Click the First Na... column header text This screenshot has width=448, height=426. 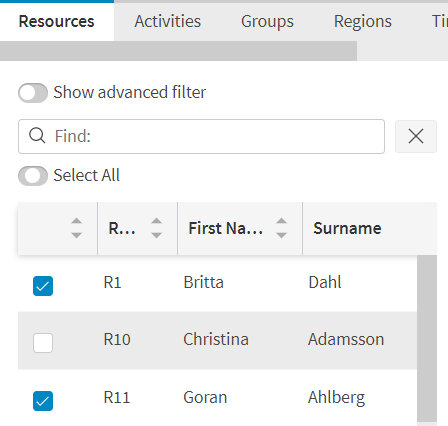coord(226,229)
